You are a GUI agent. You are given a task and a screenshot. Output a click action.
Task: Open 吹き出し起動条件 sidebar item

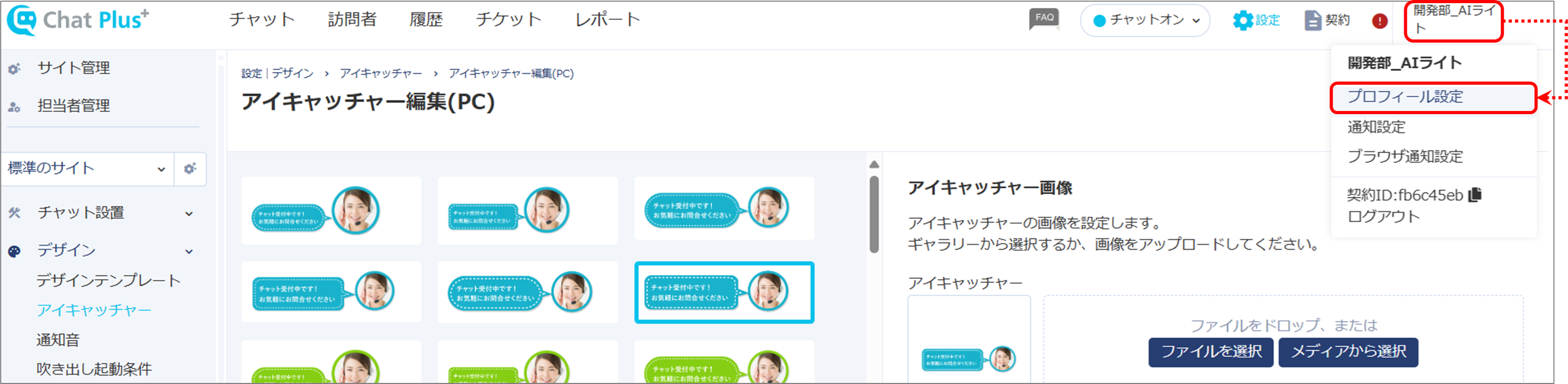94,369
